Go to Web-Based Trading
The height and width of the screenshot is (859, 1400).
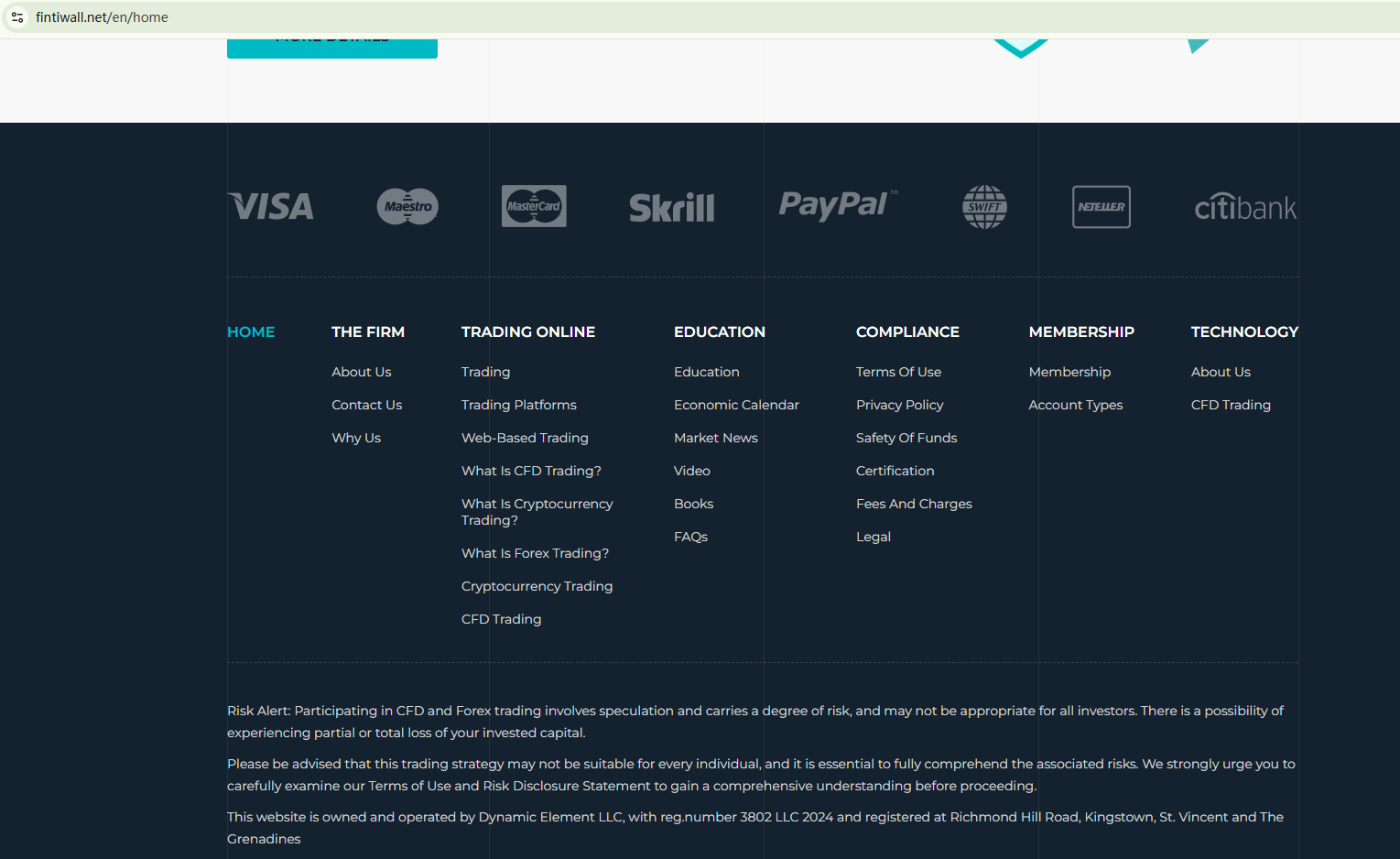coord(525,438)
